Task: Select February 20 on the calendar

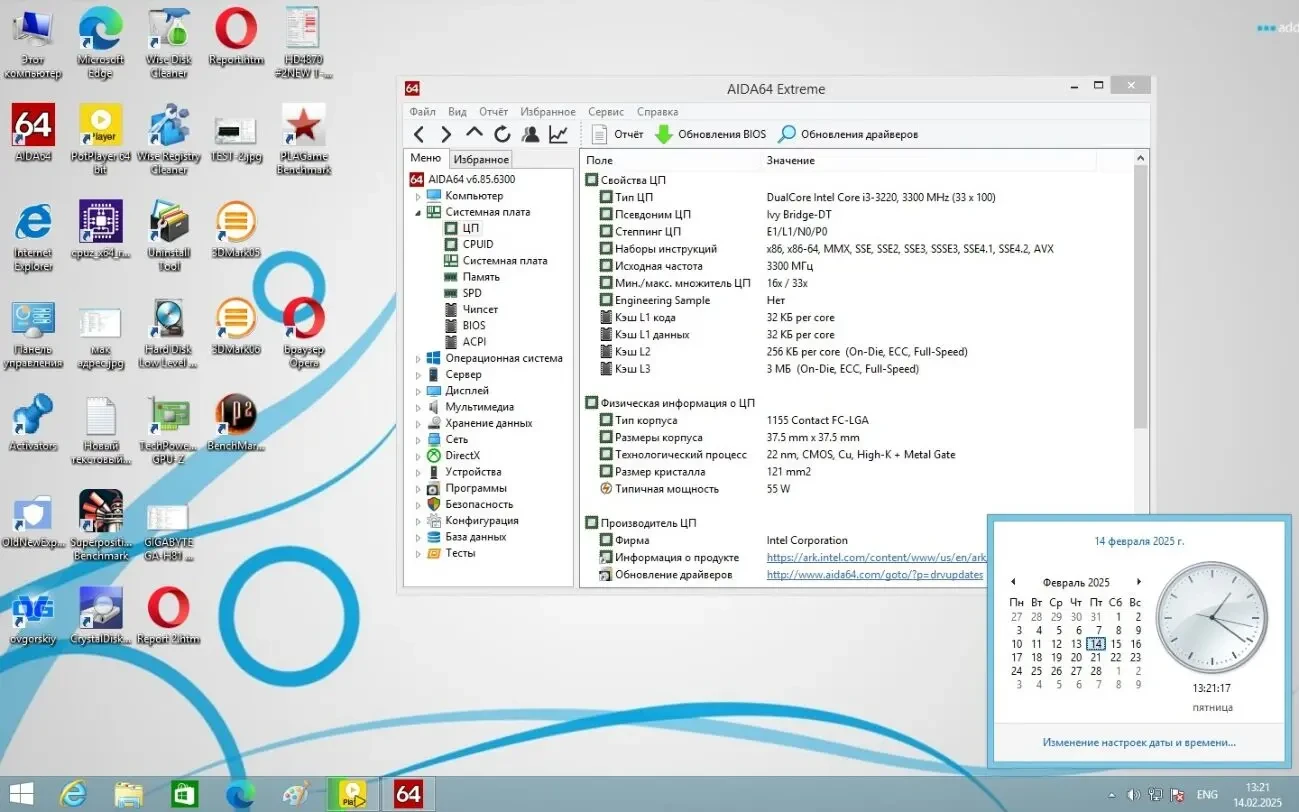Action: tap(1076, 657)
